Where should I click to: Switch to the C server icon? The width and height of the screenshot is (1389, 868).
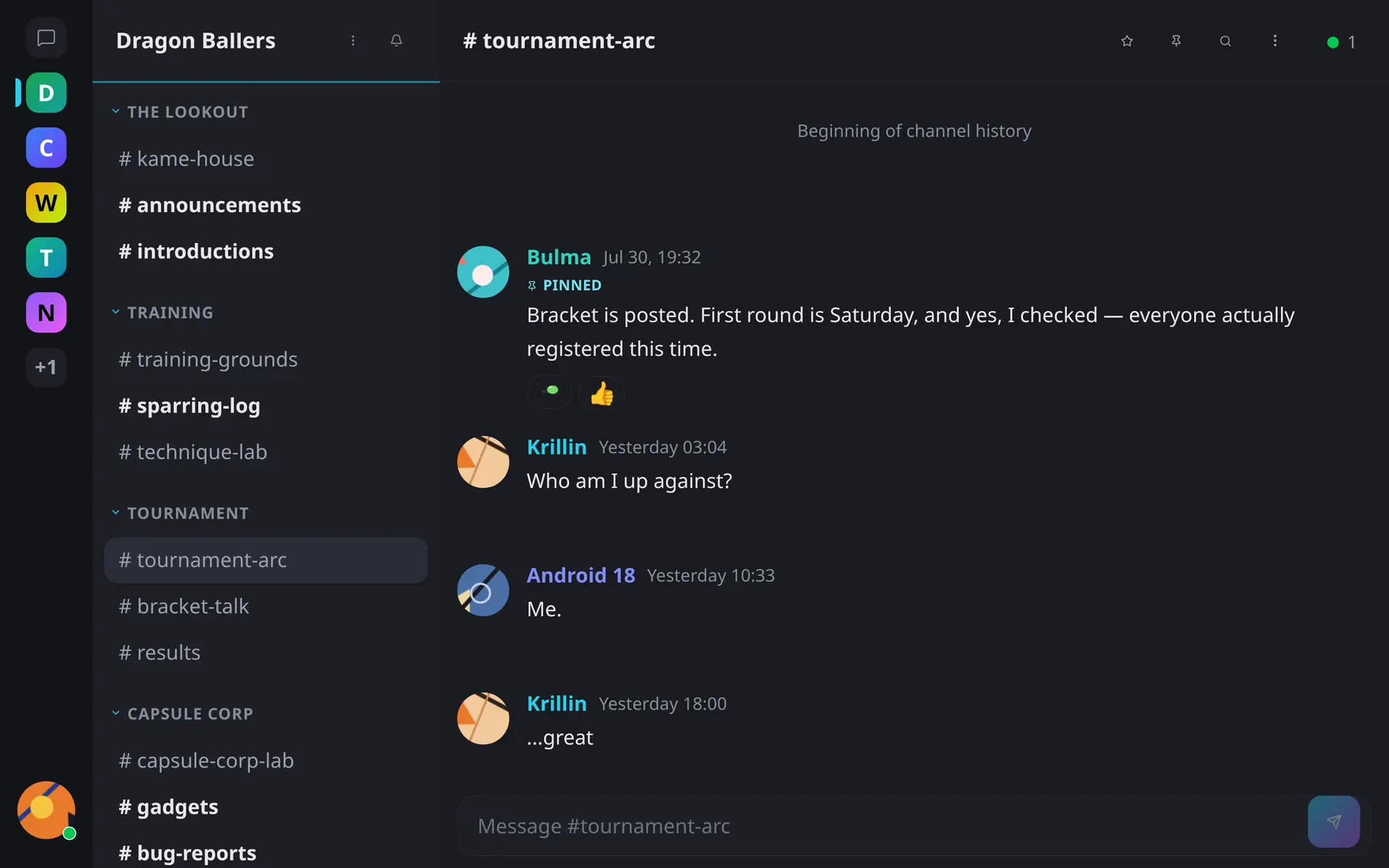click(46, 148)
